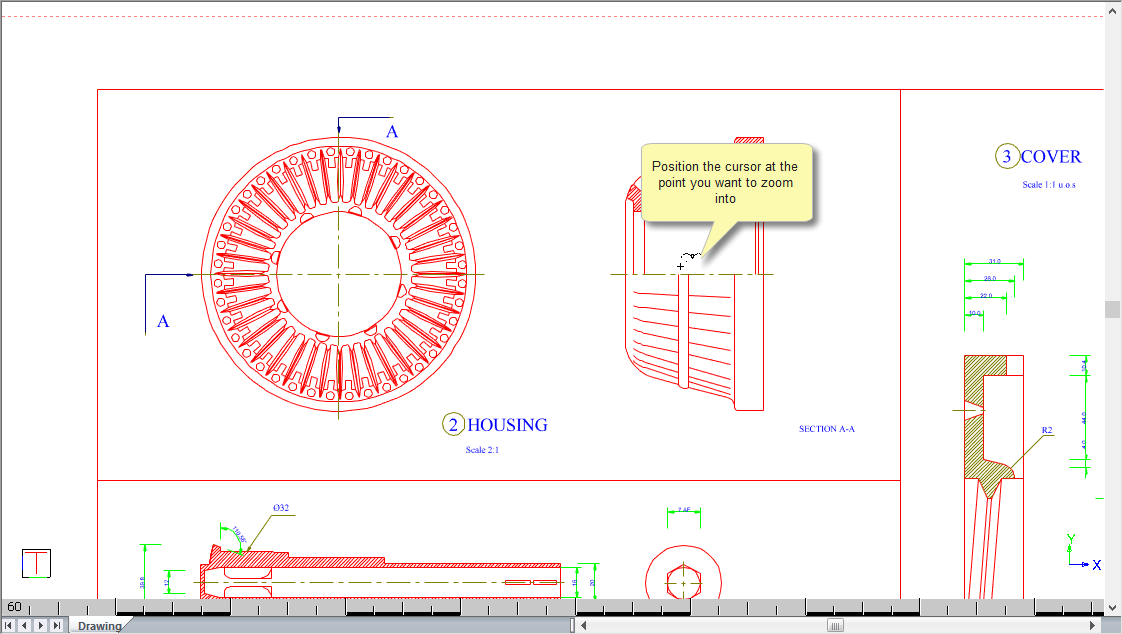Go to the first sheet tab

tap(9, 625)
